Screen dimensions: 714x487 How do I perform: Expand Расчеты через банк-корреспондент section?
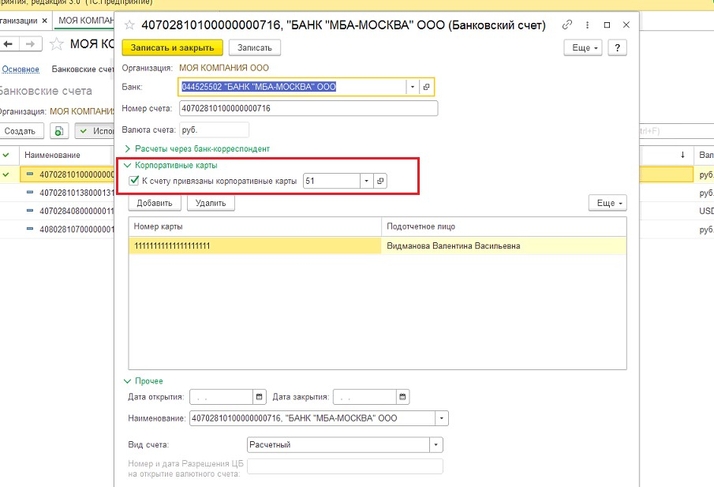127,149
